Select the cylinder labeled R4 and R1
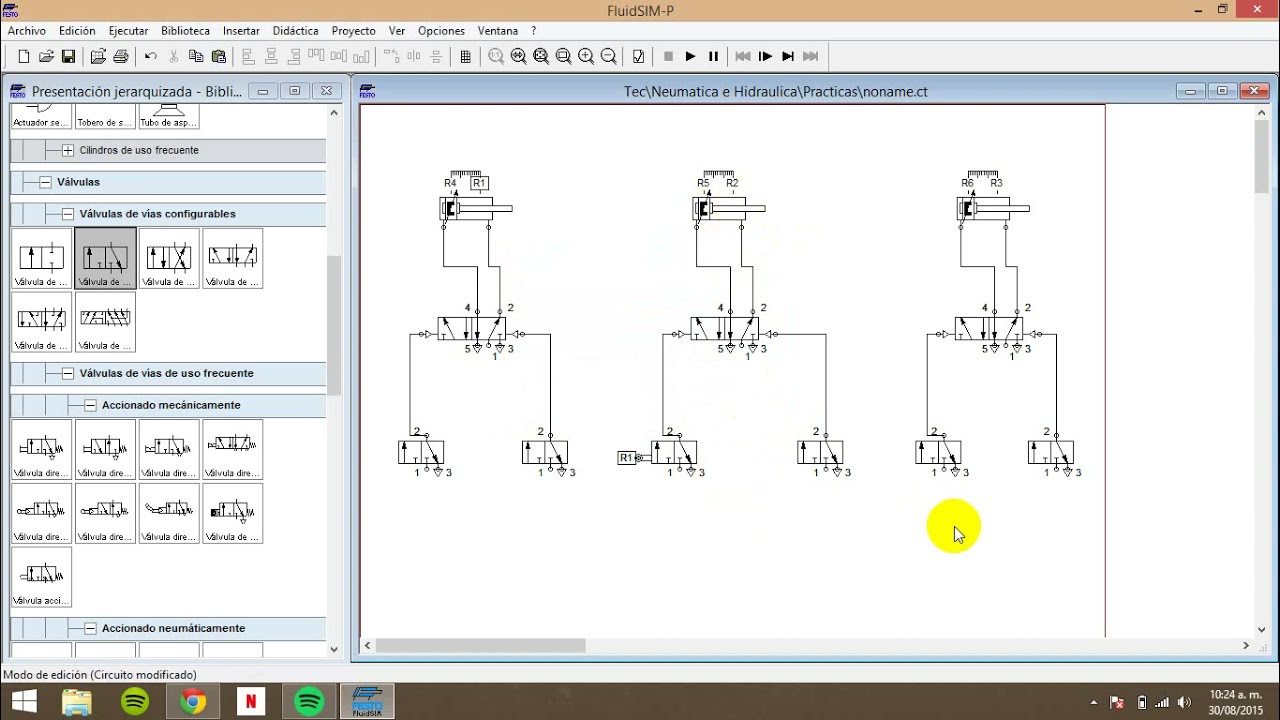1280x720 pixels. (475, 207)
